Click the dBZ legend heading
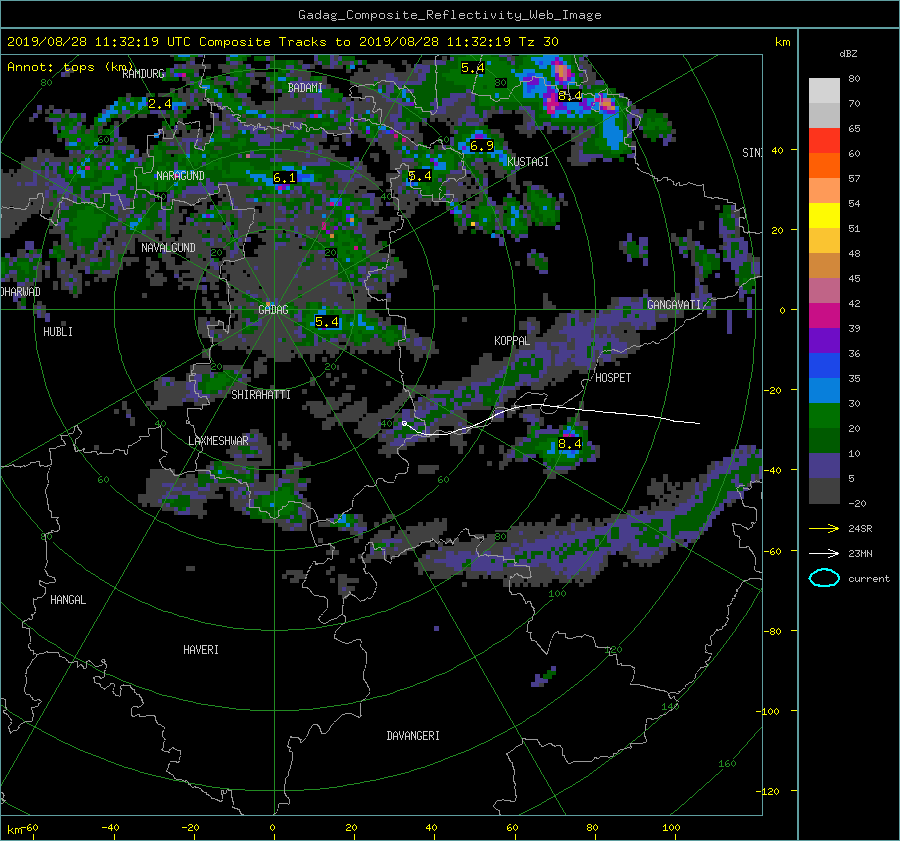This screenshot has height=841, width=900. [x=848, y=53]
